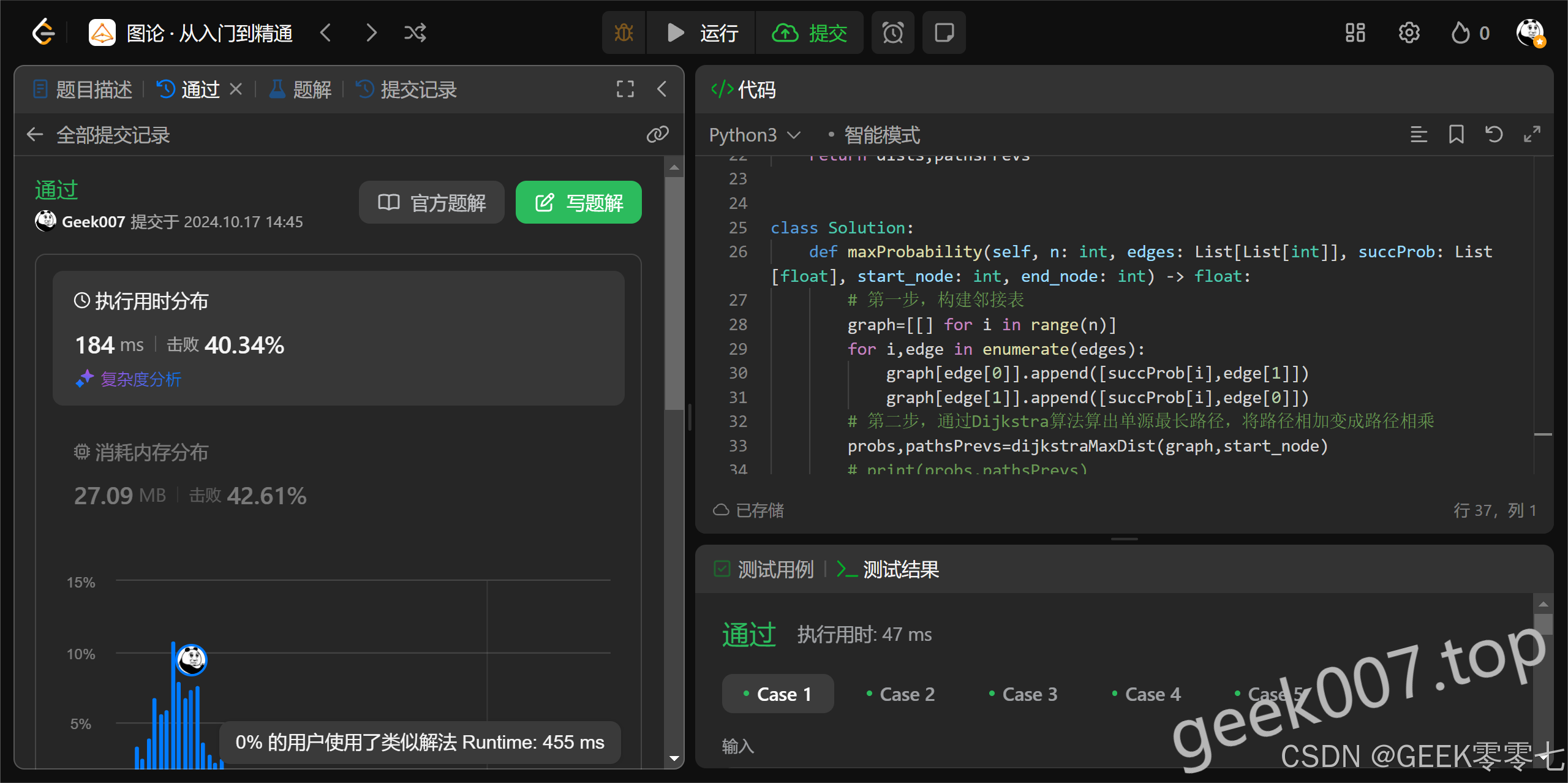Collapse the left panel with chevron
The width and height of the screenshot is (1568, 783).
[x=662, y=89]
